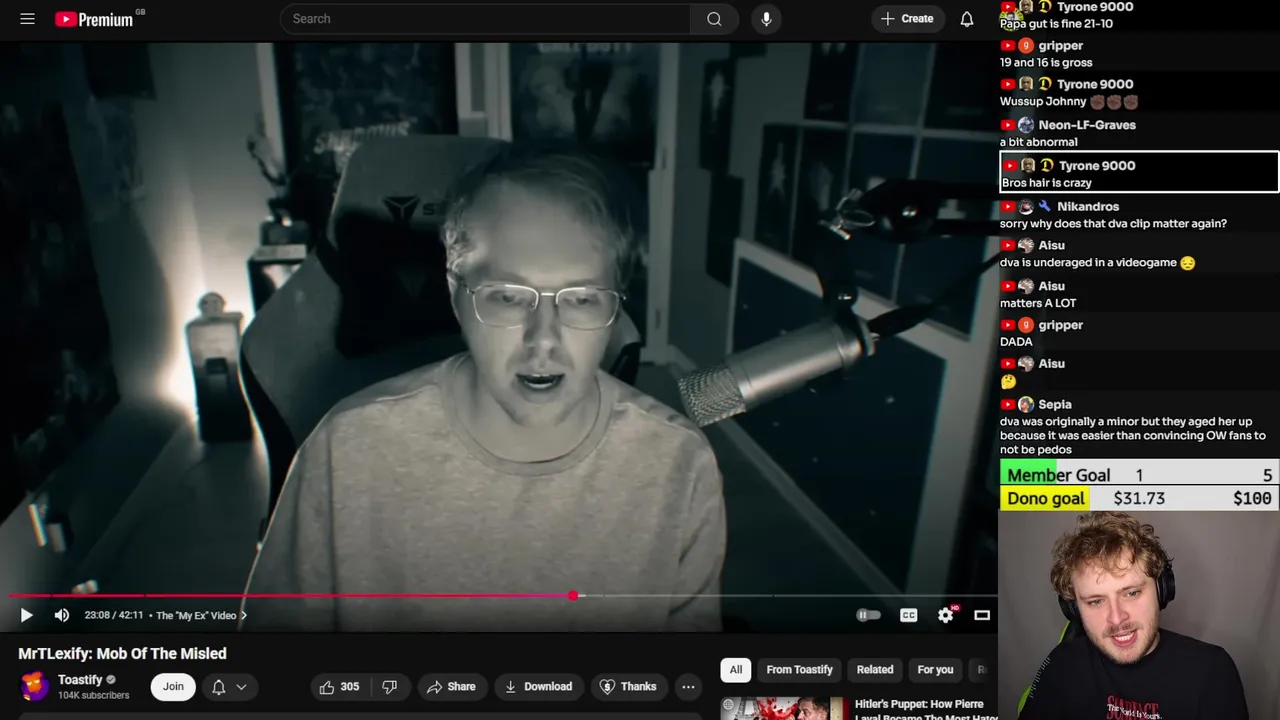This screenshot has height=720, width=1280.
Task: Select the All filter chip
Action: coord(736,670)
